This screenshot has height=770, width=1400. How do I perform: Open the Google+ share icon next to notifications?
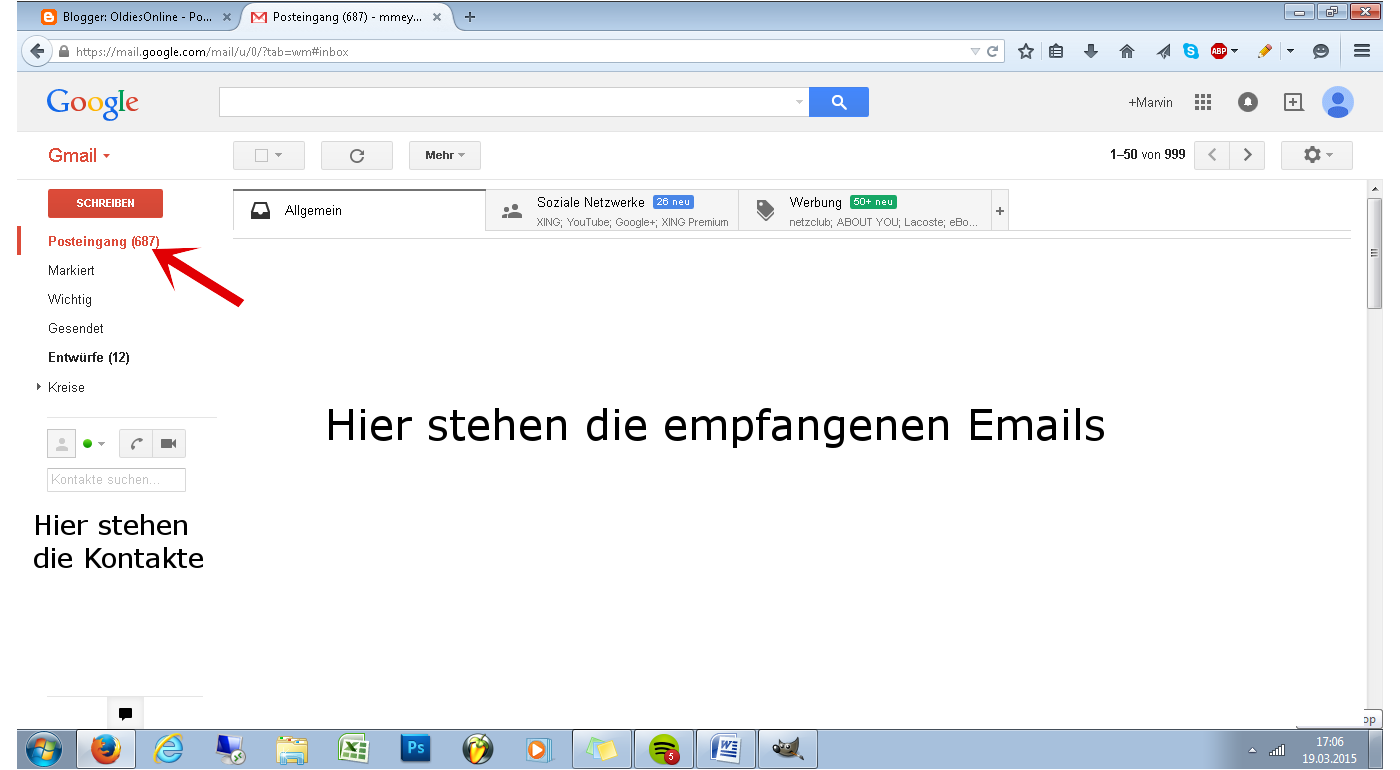tap(1293, 101)
